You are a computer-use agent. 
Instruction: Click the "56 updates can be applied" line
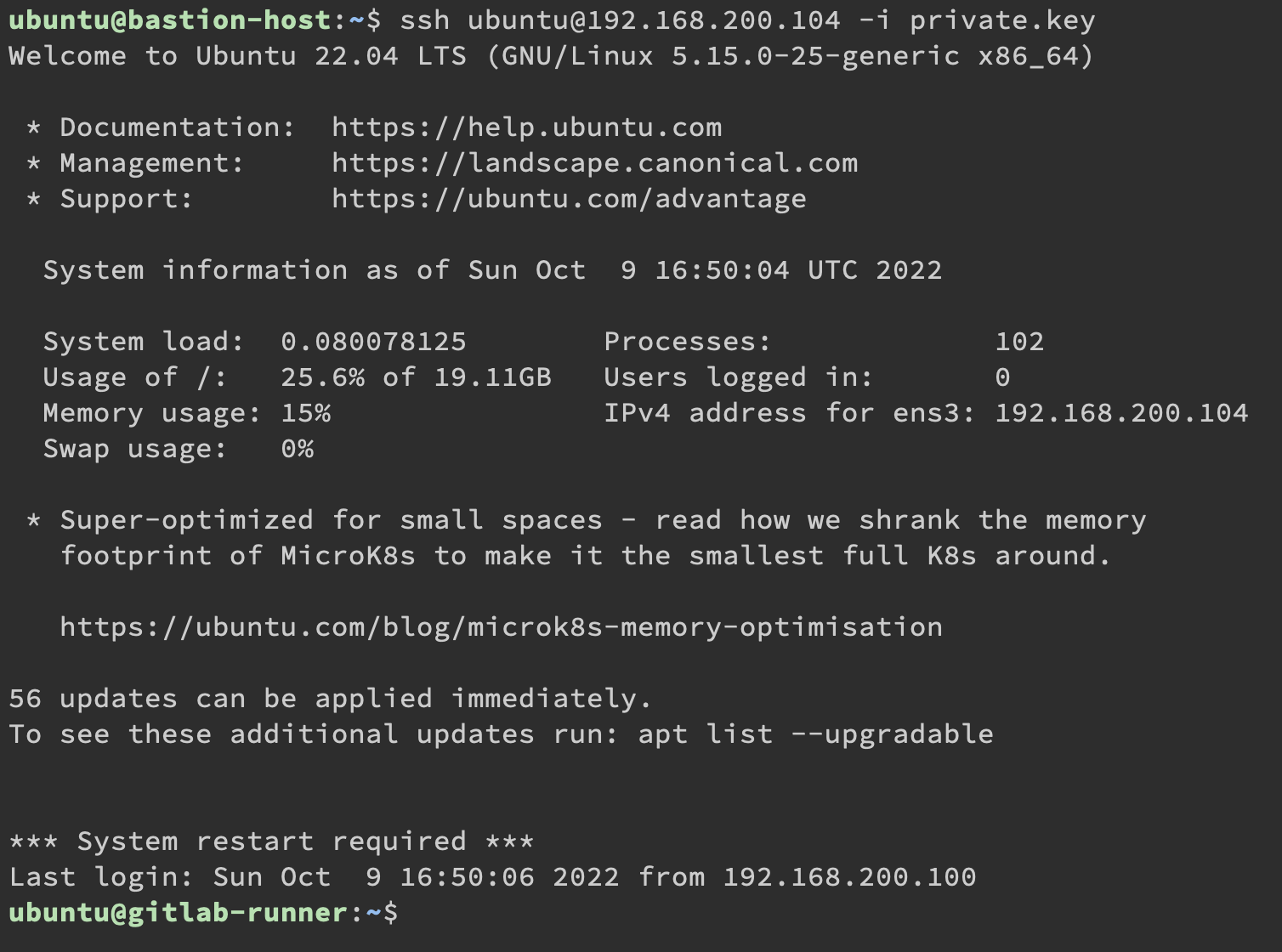(331, 699)
